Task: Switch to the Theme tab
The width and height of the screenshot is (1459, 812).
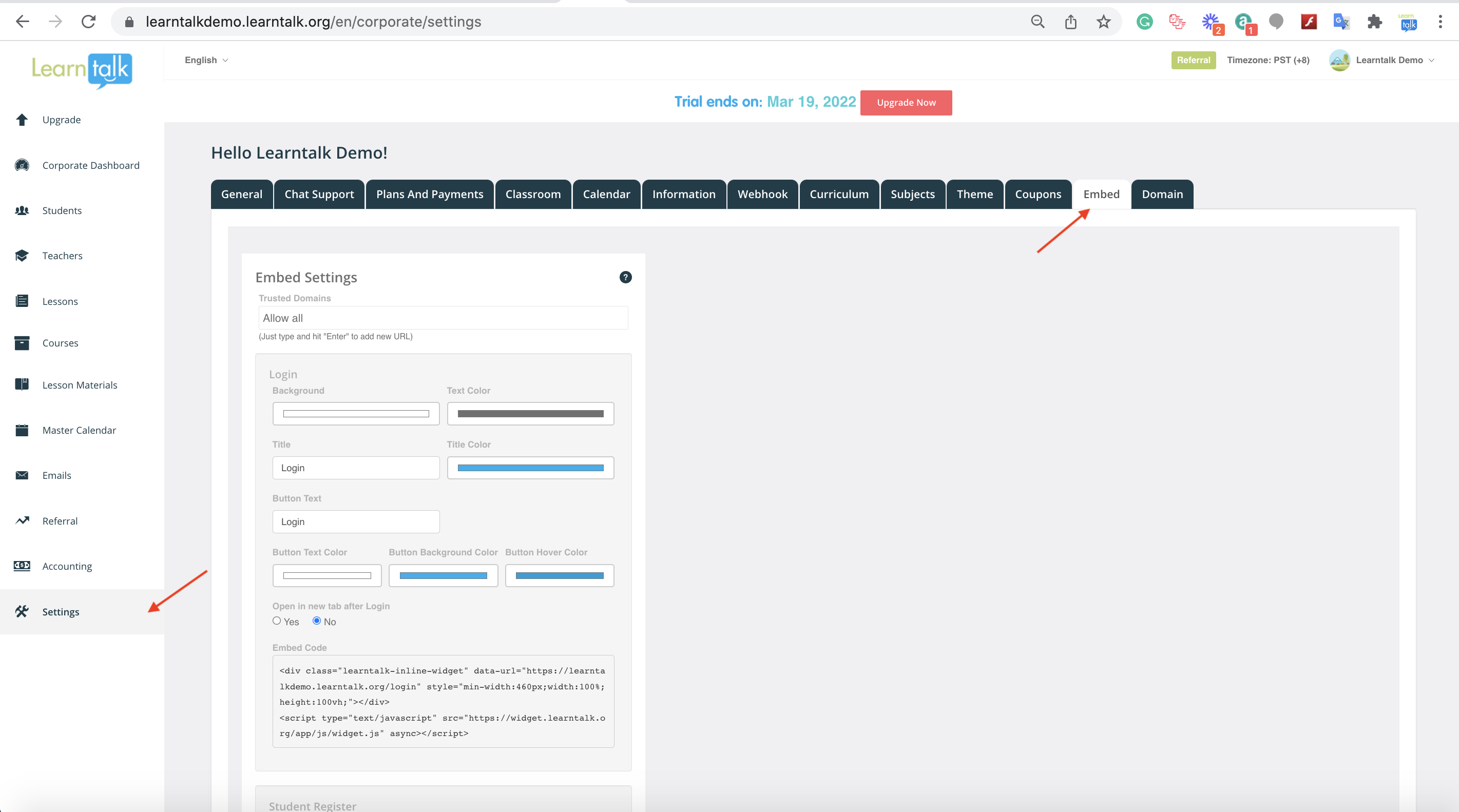Action: click(x=974, y=194)
